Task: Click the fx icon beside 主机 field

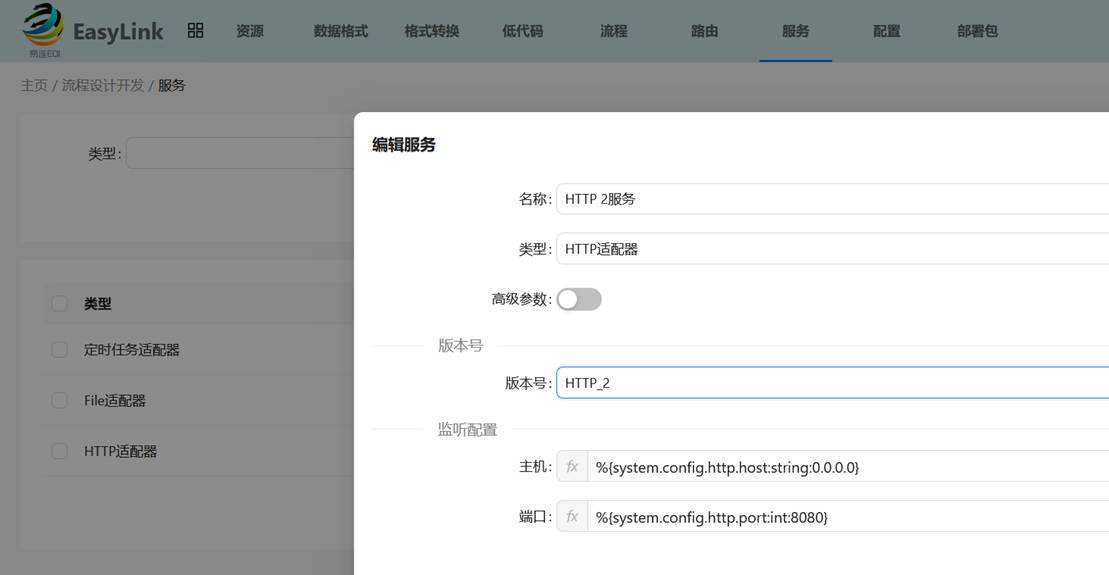Action: [572, 467]
